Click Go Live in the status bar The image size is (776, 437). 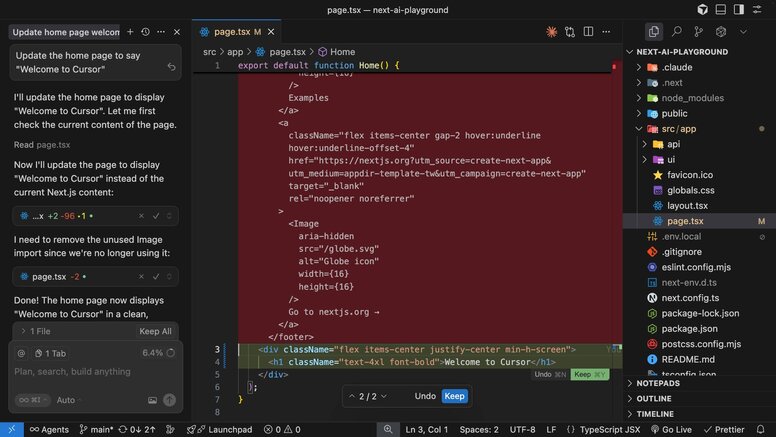point(671,430)
